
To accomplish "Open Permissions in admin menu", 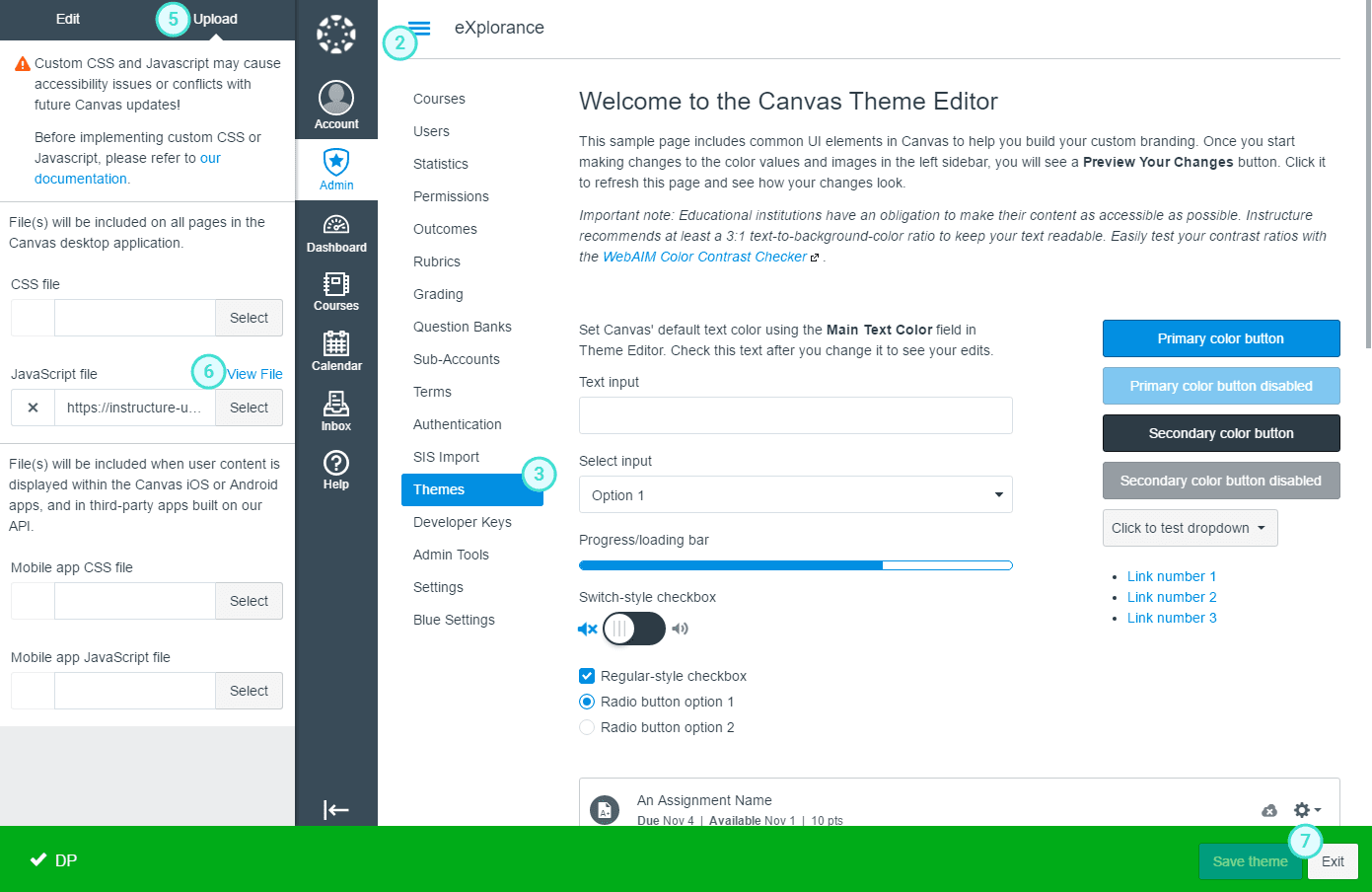I will click(451, 196).
